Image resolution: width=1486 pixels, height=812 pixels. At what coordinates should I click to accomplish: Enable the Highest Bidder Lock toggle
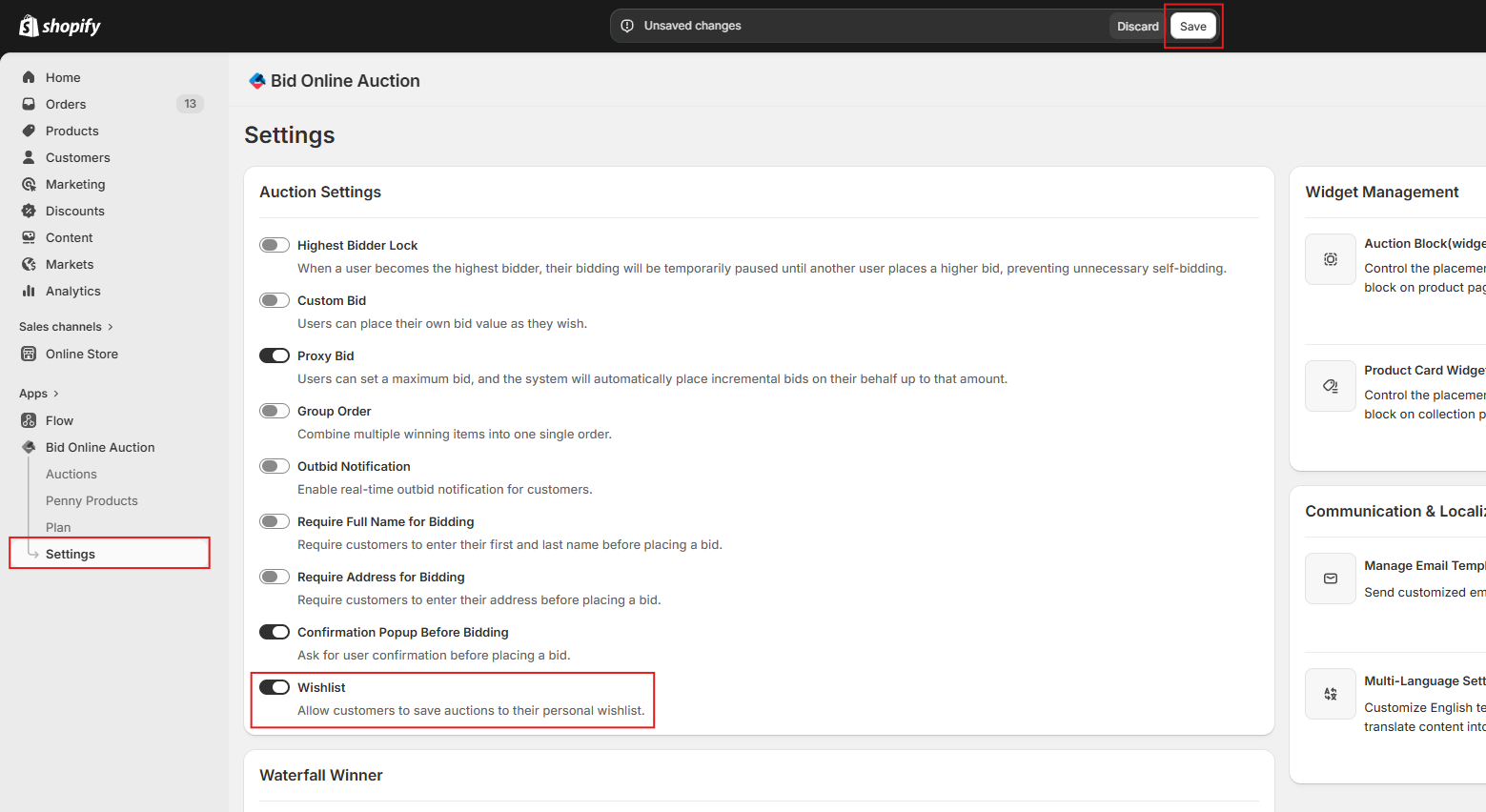point(275,245)
